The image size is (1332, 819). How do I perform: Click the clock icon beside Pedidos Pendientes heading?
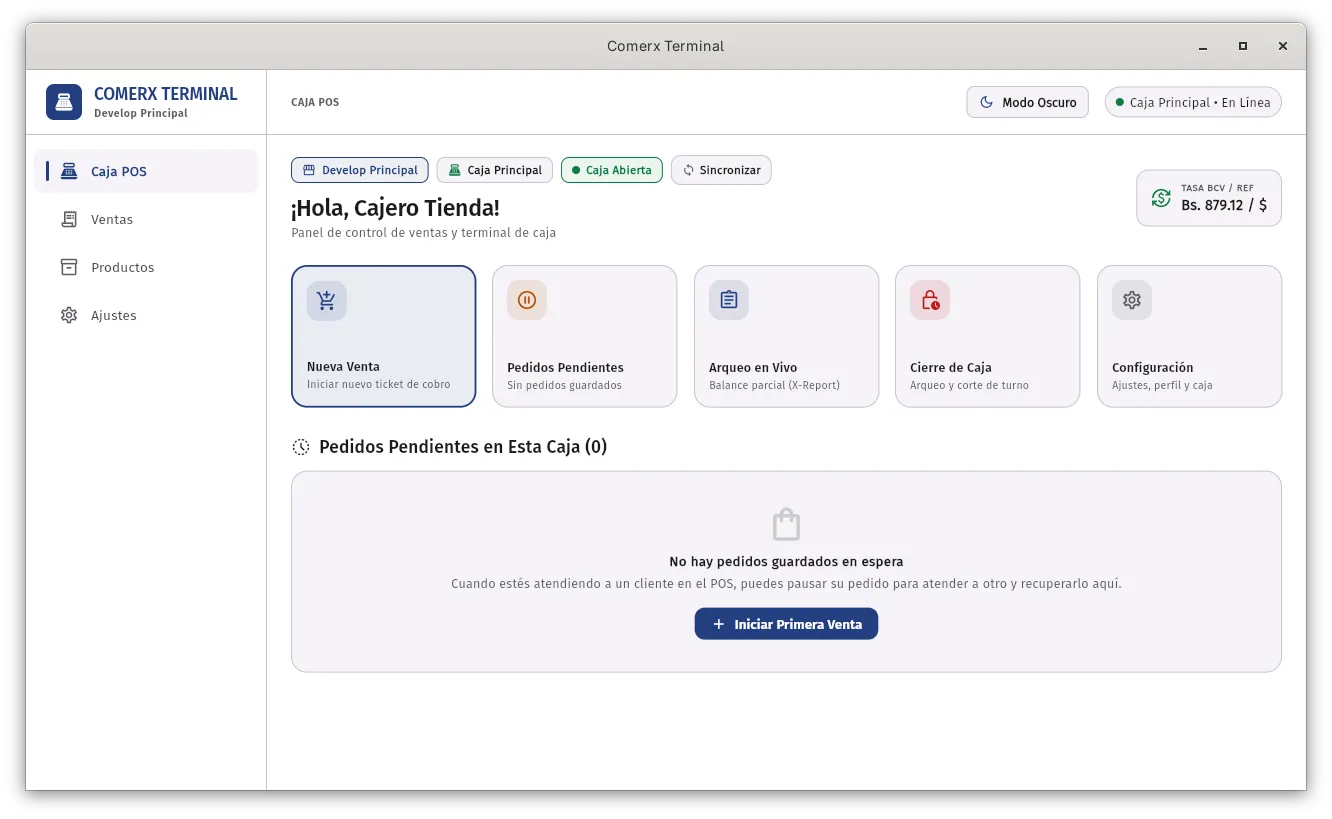(301, 447)
